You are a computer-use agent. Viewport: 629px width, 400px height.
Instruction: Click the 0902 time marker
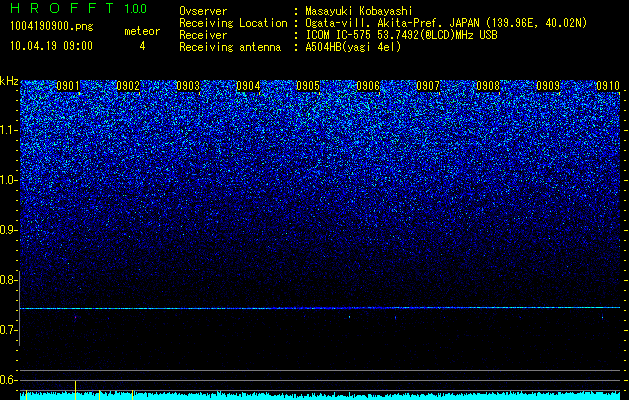(x=128, y=86)
